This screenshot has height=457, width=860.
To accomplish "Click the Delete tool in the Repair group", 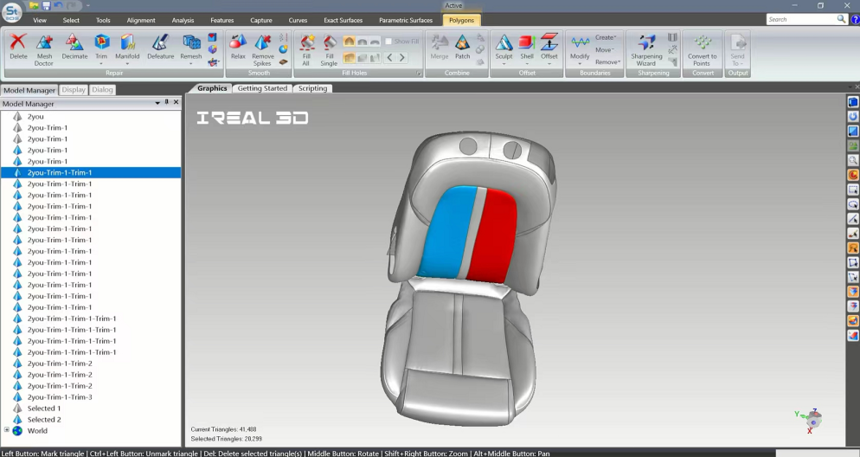I will coord(18,47).
